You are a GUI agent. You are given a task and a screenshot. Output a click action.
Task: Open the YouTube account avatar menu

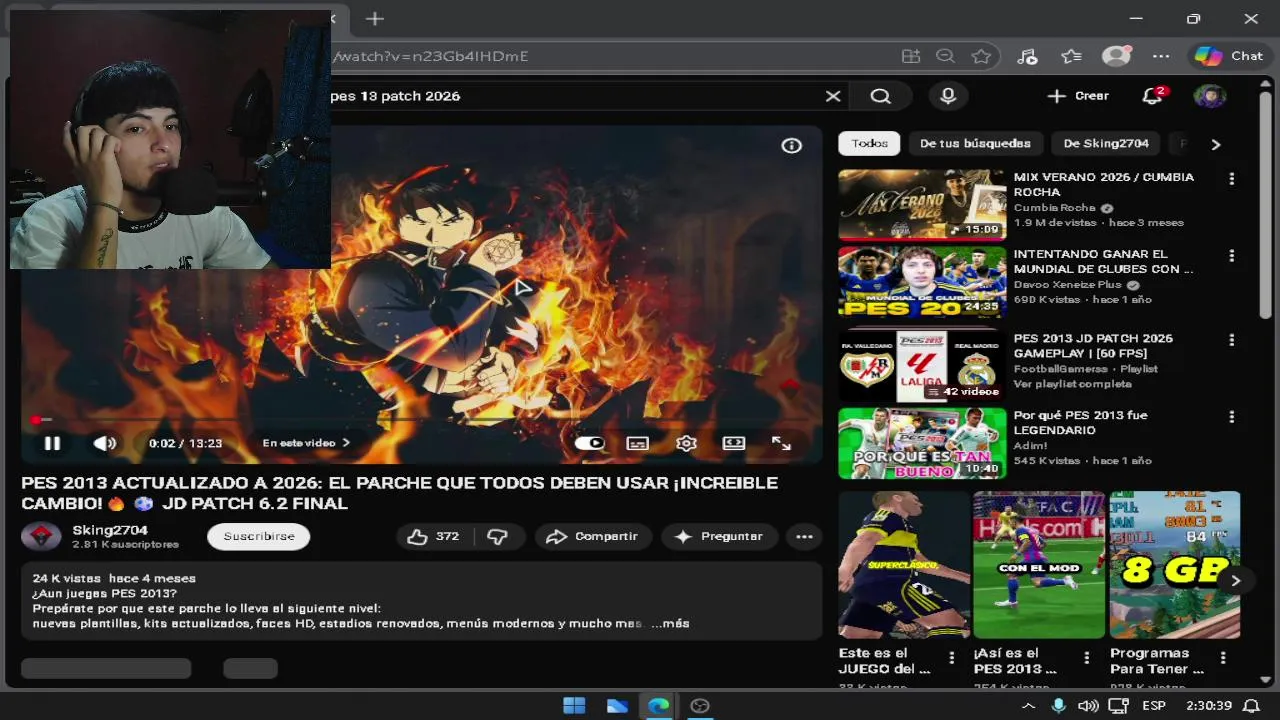point(1210,96)
